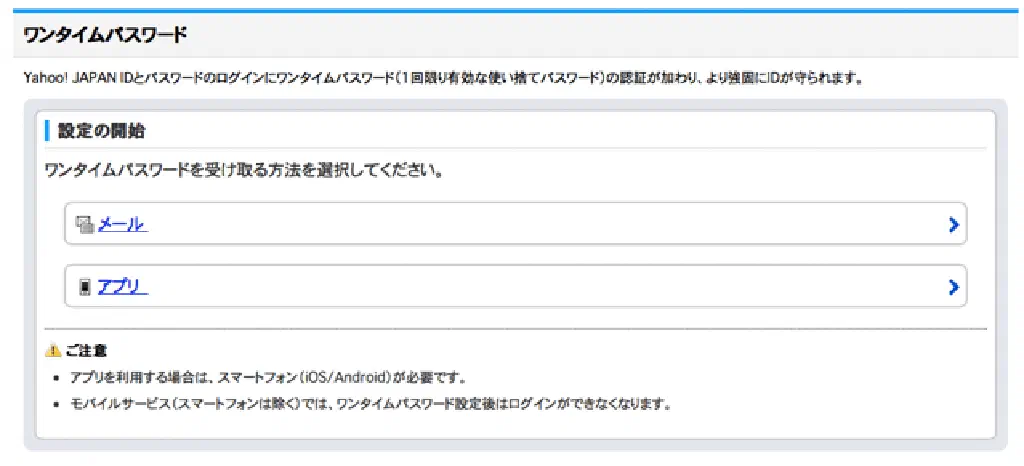This screenshot has width=1024, height=466.
Task: Click the blue accent bar beside 設定の開始
Action: (x=47, y=131)
